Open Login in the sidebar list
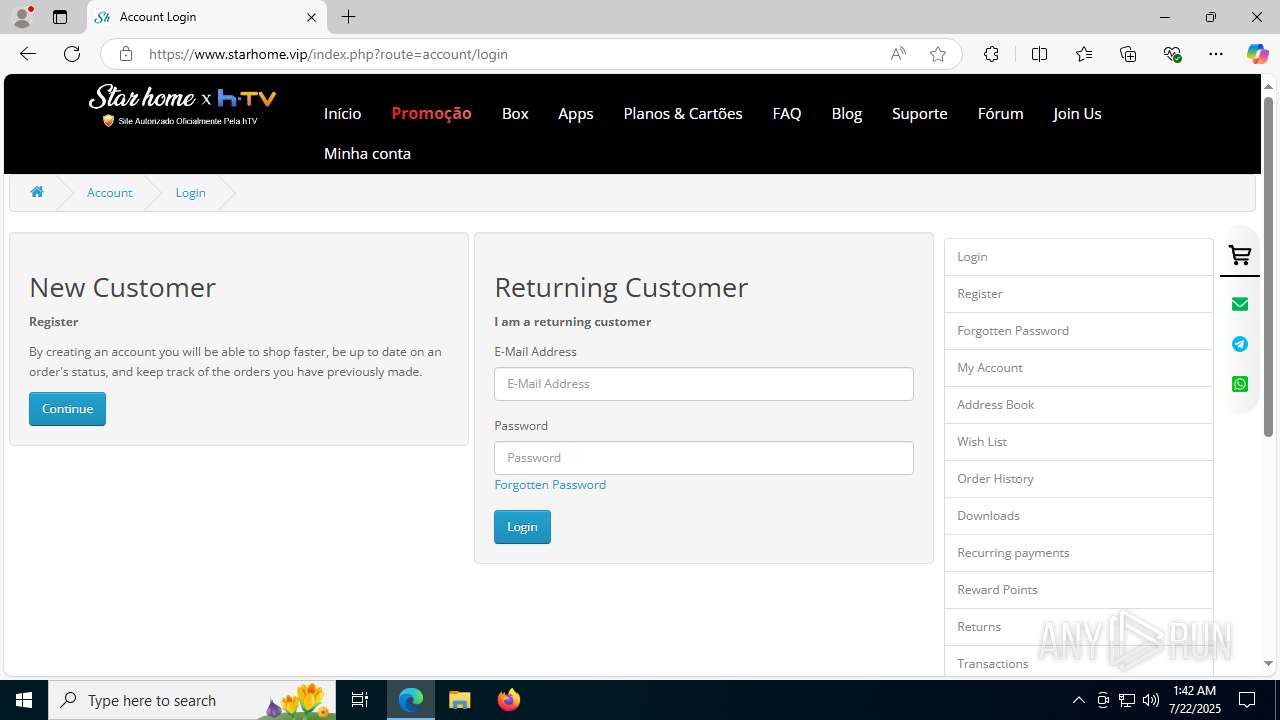The width and height of the screenshot is (1280, 720). pyautogui.click(x=1079, y=257)
